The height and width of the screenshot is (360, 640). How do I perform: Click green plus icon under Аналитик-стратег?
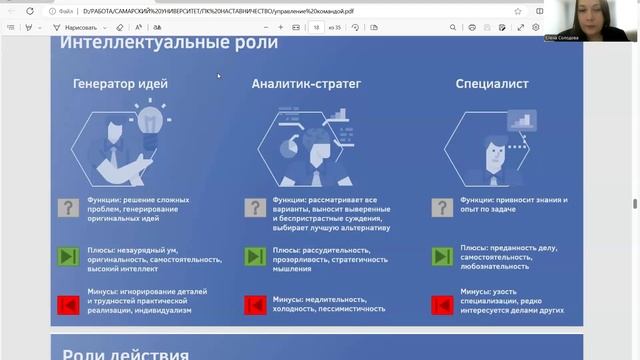coord(255,257)
